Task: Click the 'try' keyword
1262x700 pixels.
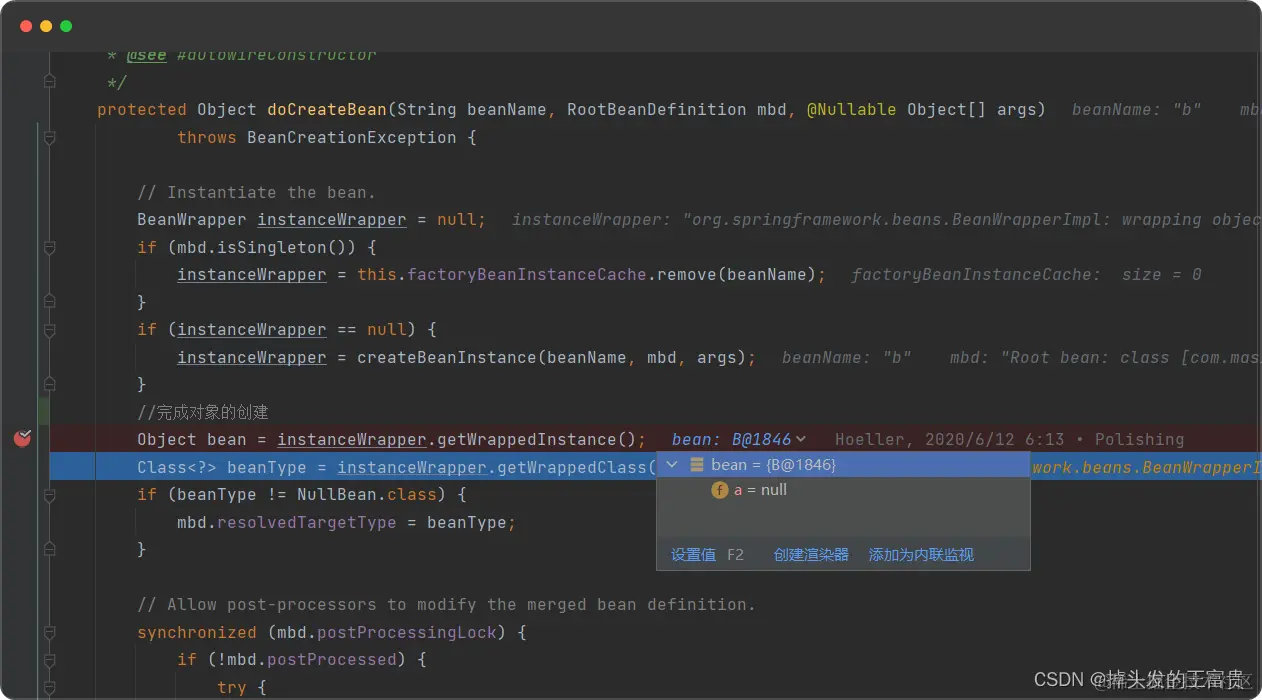Action: [231, 687]
